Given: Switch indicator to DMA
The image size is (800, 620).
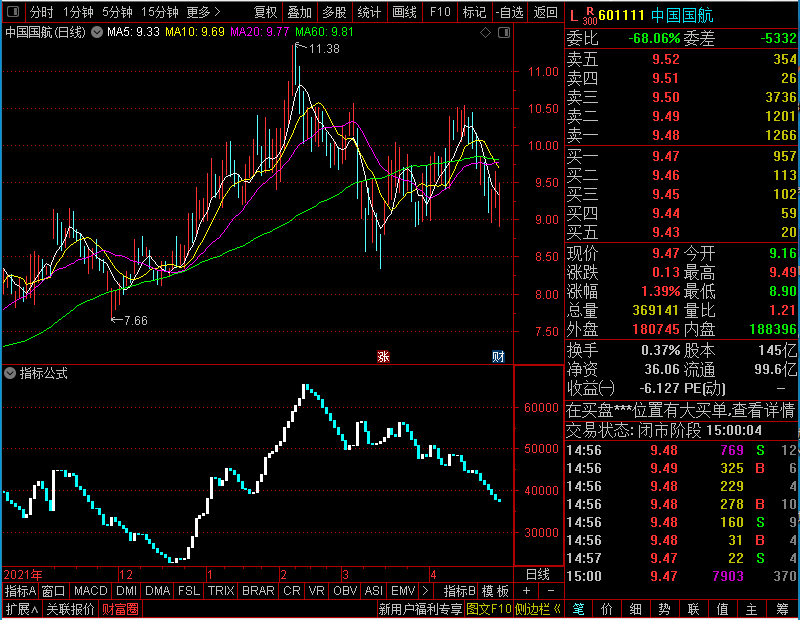Looking at the screenshot, I should tap(158, 591).
